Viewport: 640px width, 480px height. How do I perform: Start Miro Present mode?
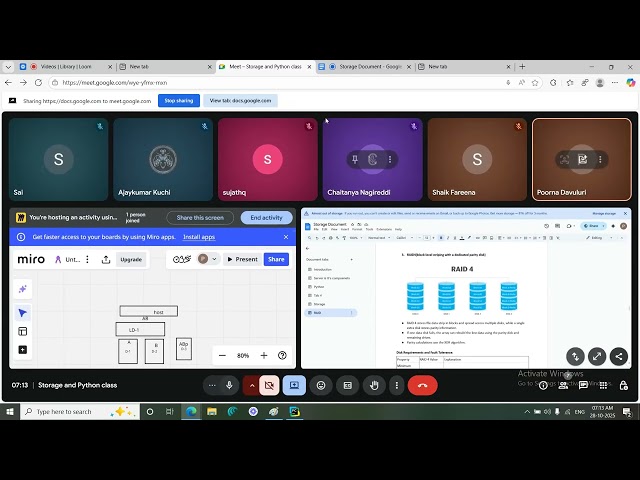click(242, 259)
